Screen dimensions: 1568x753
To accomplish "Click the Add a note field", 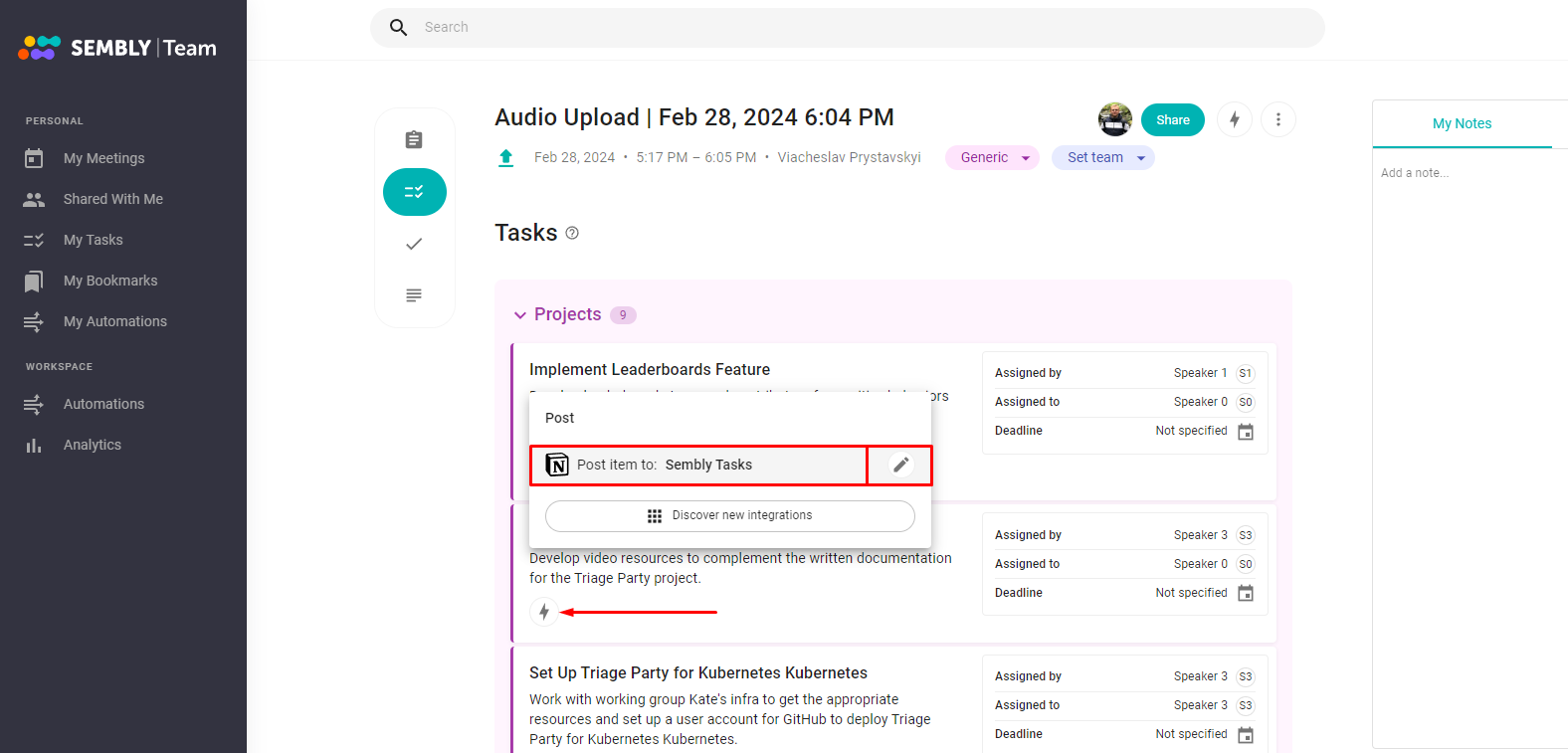I will 1415,173.
